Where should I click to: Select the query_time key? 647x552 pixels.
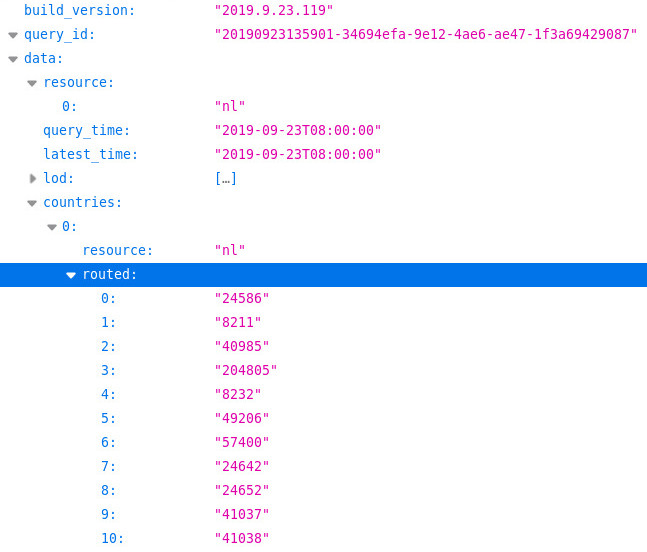[x=87, y=130]
